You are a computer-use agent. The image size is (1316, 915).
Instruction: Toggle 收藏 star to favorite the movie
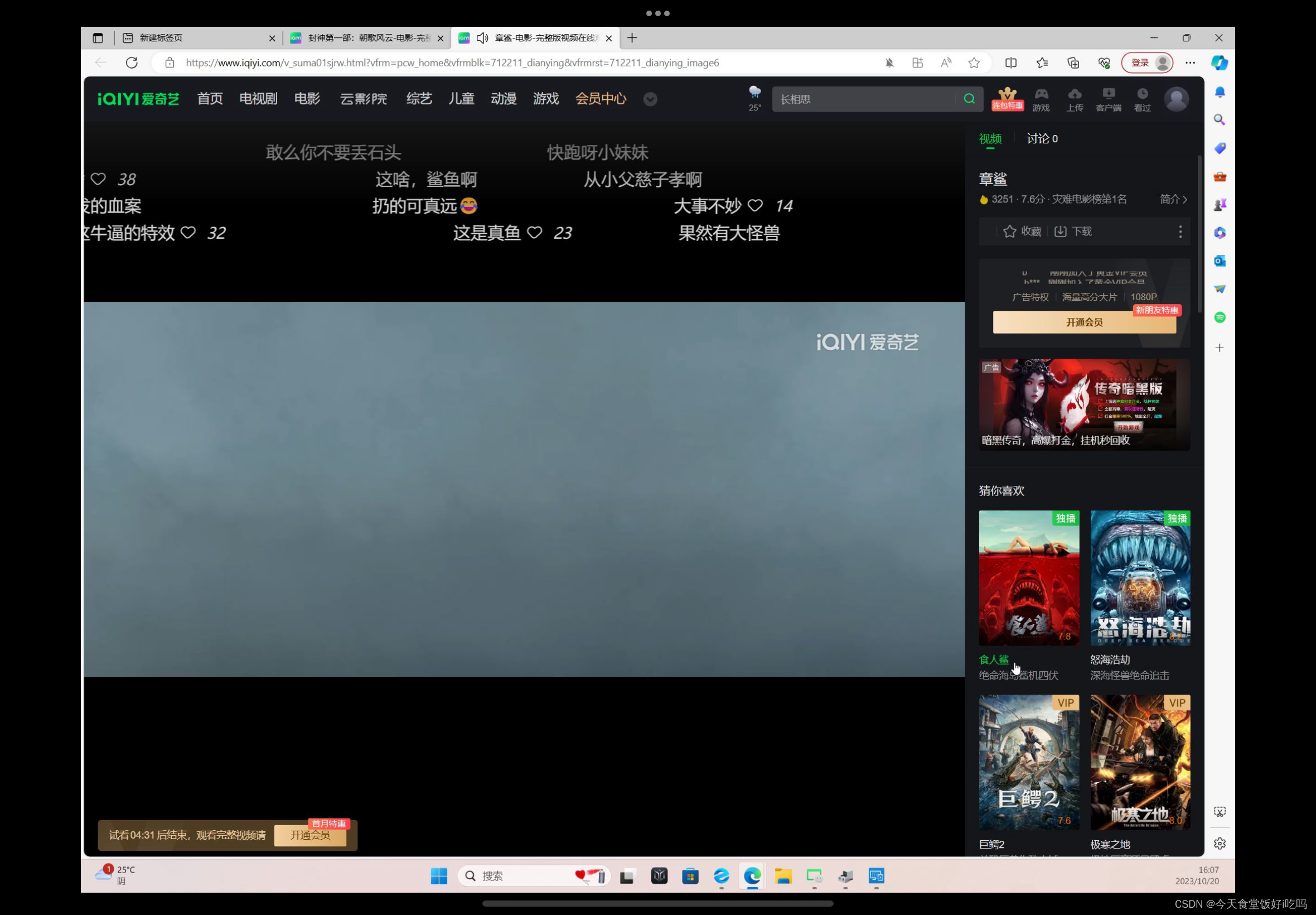point(1010,231)
